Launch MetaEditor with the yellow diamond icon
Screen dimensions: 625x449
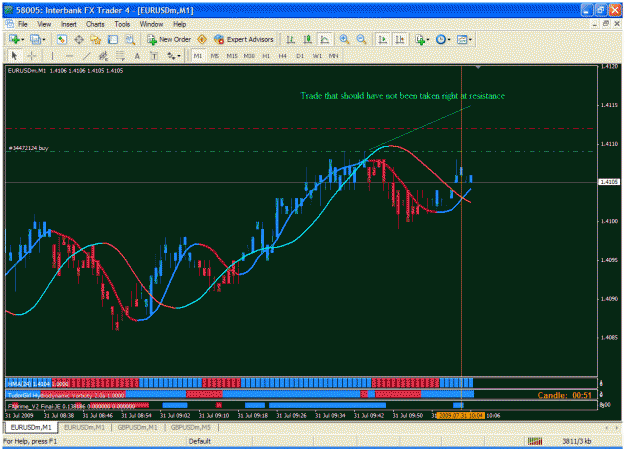click(202, 39)
